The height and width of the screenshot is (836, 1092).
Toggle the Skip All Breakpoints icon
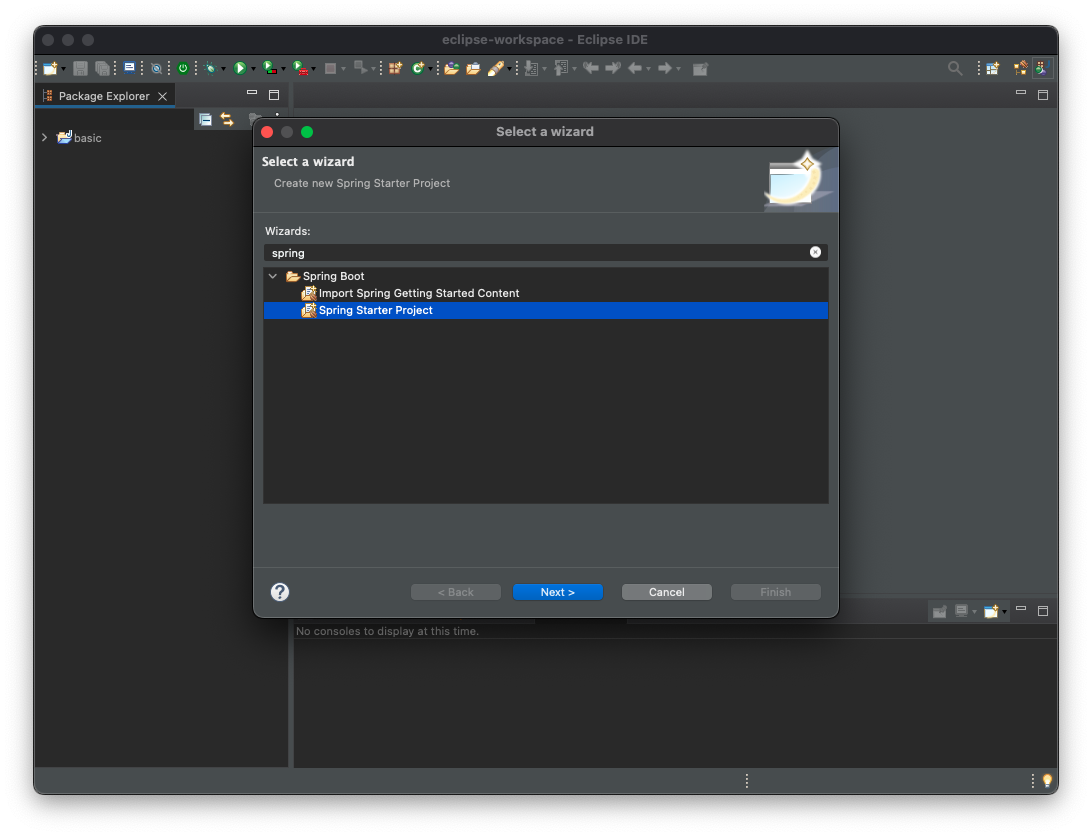pos(157,68)
